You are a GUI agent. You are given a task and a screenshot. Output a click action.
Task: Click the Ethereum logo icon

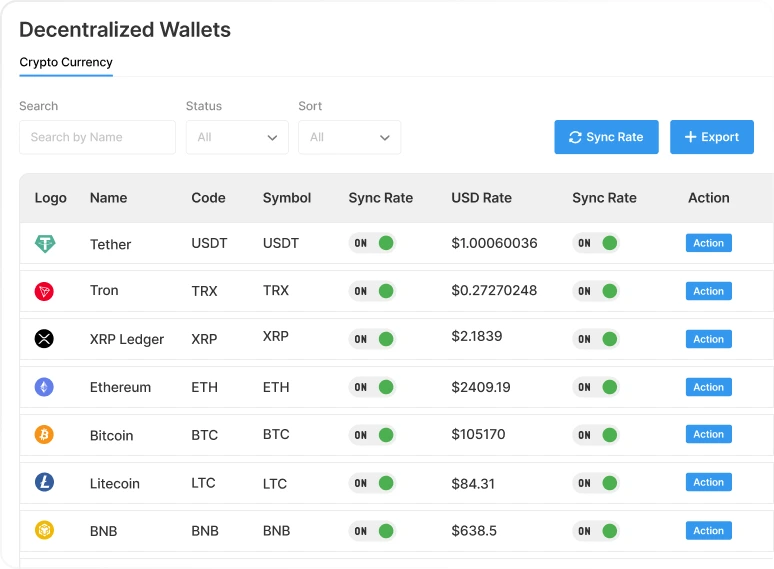coord(44,387)
